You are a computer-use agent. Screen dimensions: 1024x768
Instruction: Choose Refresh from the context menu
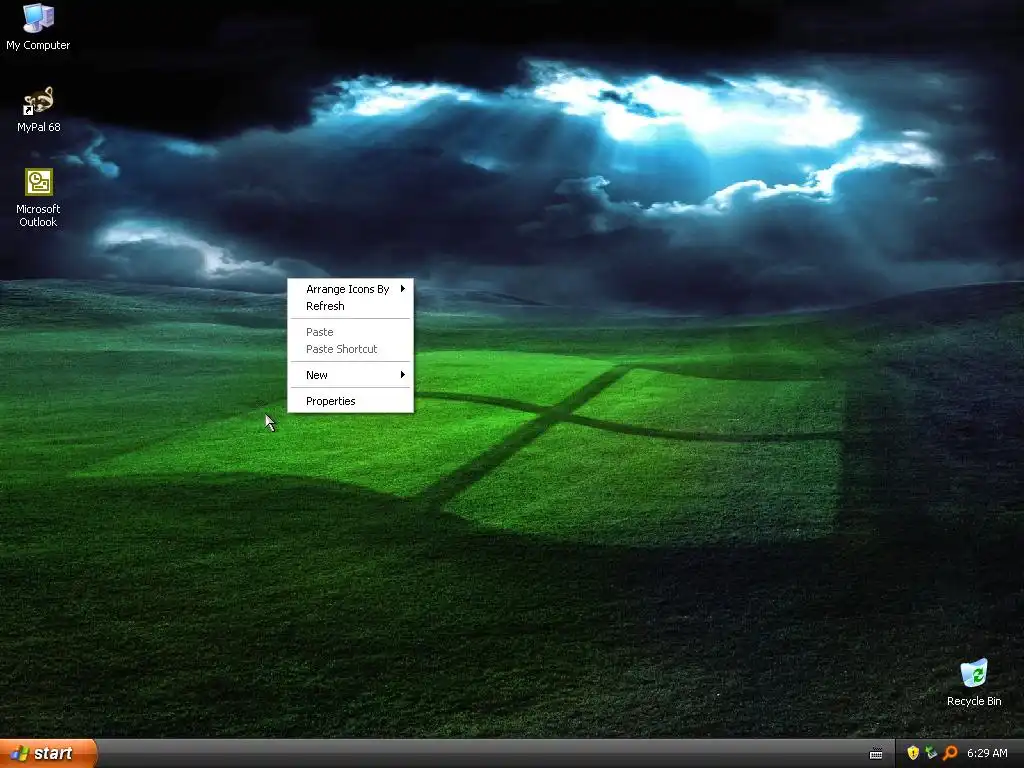(x=351, y=306)
